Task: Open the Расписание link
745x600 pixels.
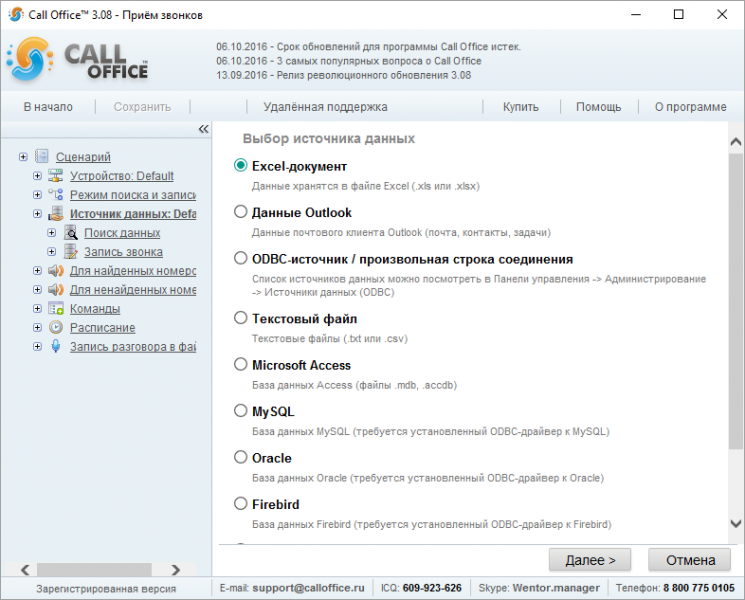Action: coord(103,328)
